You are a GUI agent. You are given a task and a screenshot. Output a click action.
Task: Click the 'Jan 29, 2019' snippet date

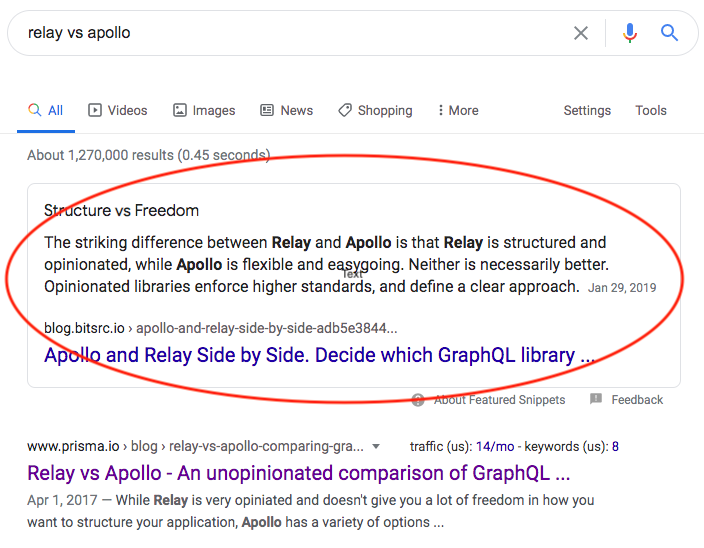[x=622, y=288]
